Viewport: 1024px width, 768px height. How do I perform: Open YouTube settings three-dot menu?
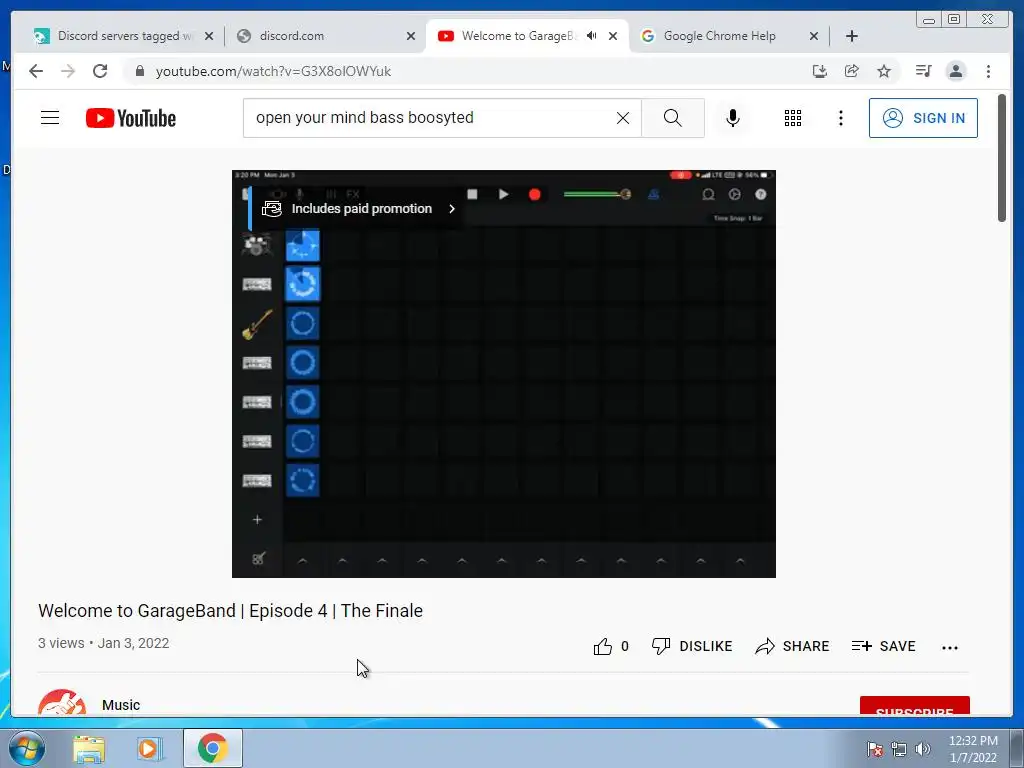tap(840, 118)
